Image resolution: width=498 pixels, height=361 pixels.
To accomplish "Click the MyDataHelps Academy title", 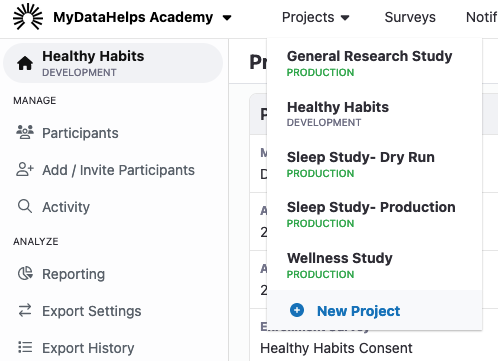I will point(133,17).
